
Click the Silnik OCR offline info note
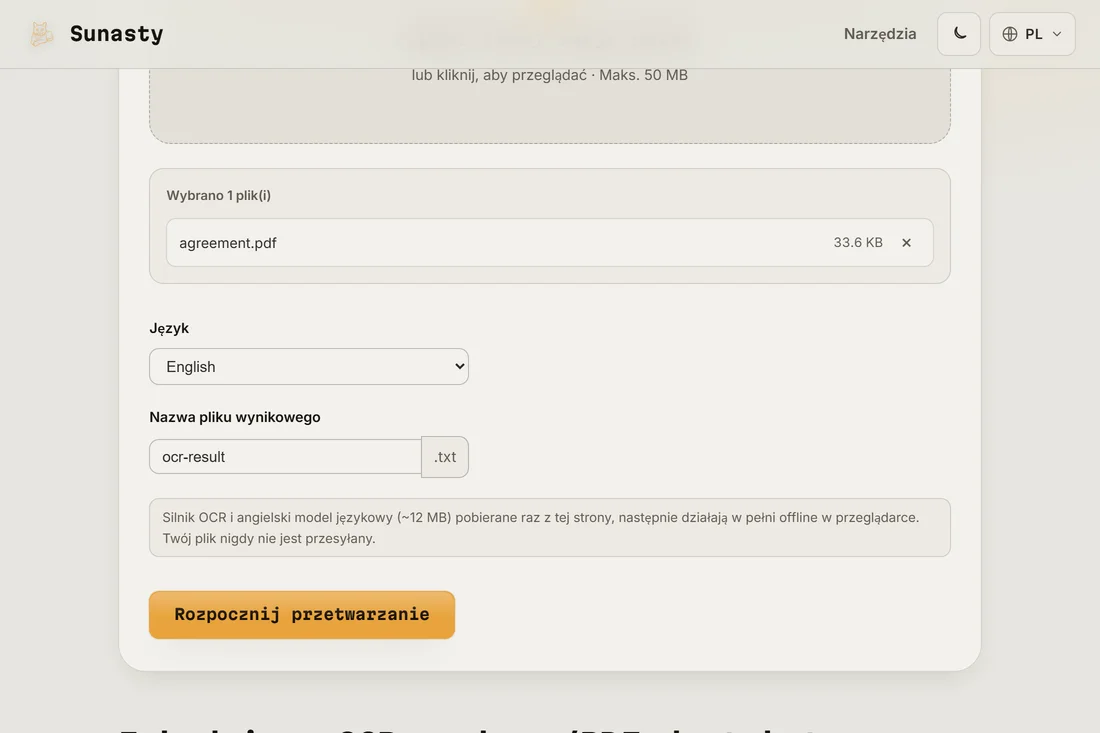click(549, 527)
